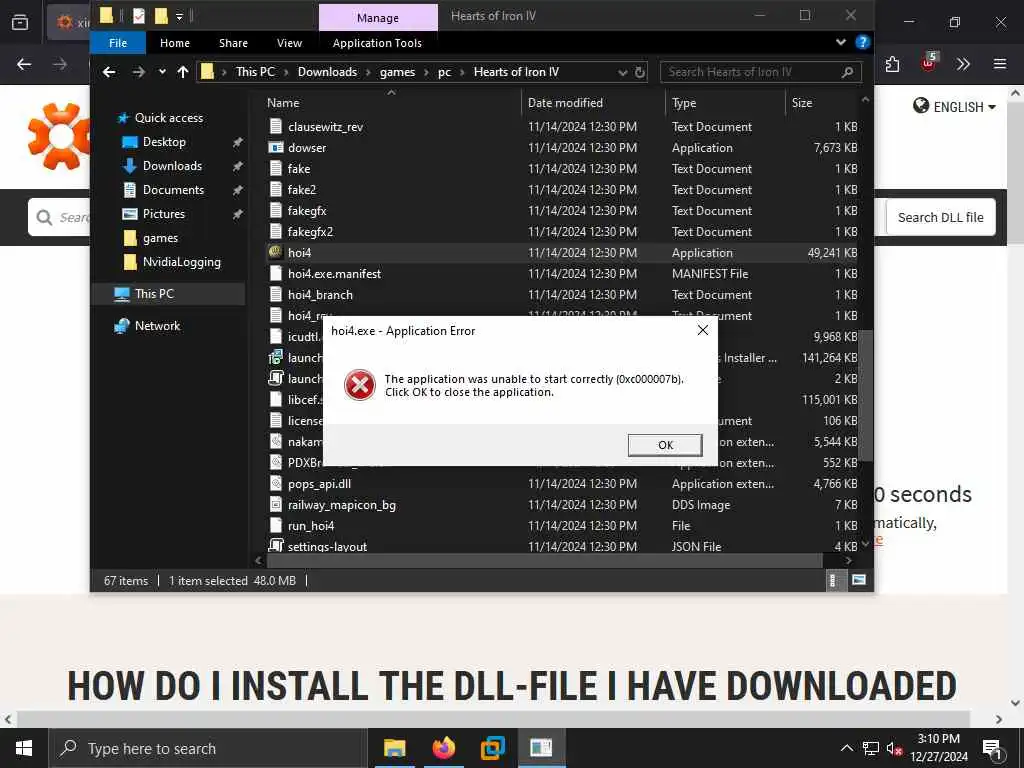1024x768 pixels.
Task: Sort files by Size column
Action: coord(802,103)
